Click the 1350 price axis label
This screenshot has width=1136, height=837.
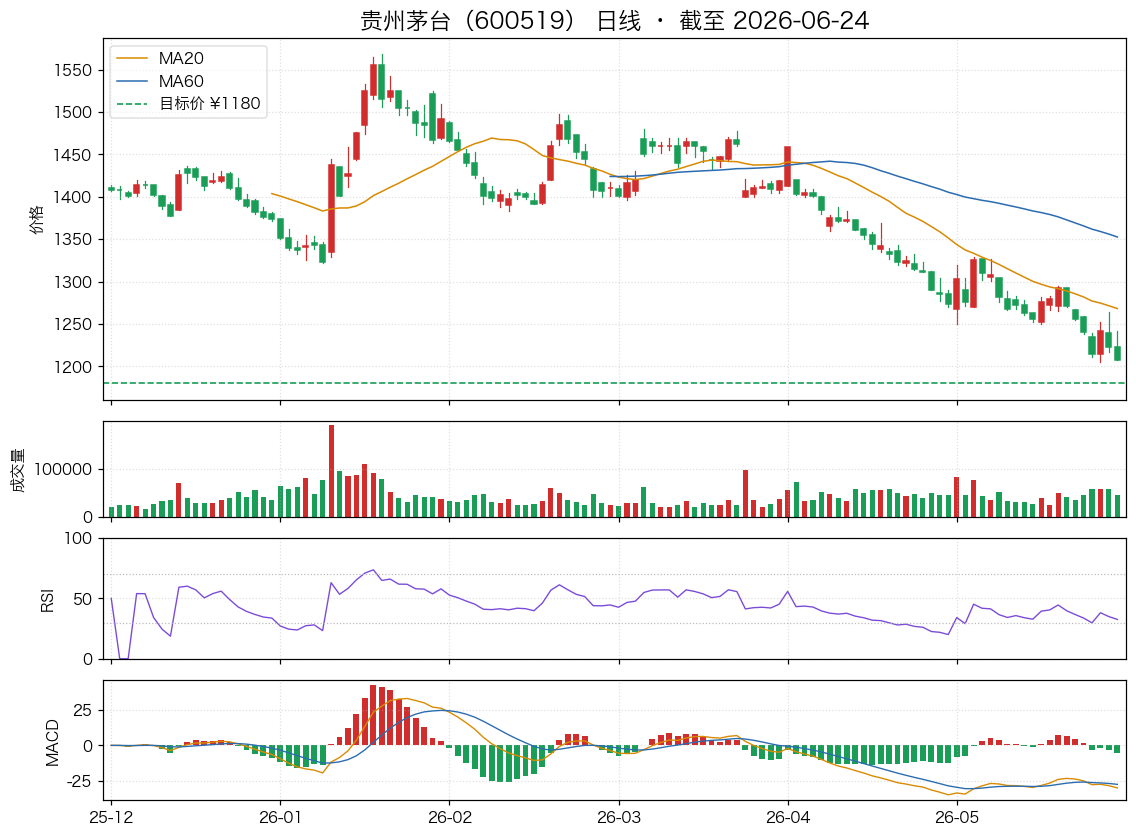coord(73,240)
